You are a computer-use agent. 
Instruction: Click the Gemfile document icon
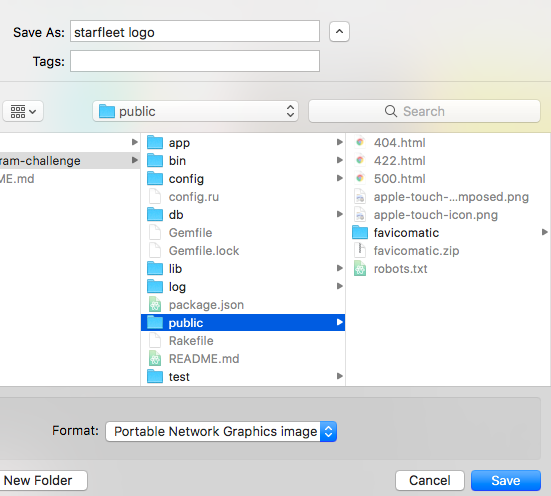click(x=155, y=233)
